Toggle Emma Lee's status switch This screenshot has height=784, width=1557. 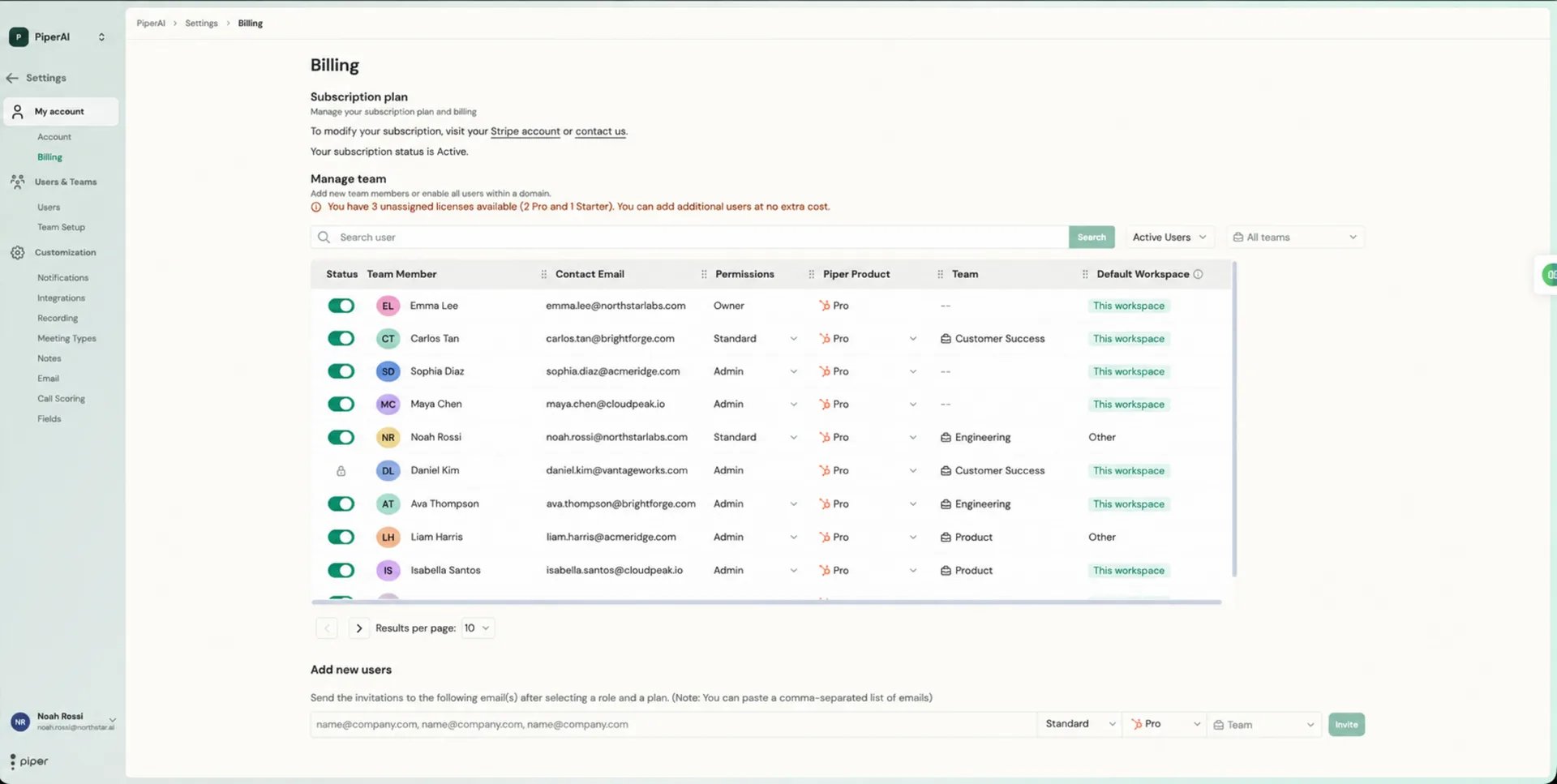[x=341, y=306]
